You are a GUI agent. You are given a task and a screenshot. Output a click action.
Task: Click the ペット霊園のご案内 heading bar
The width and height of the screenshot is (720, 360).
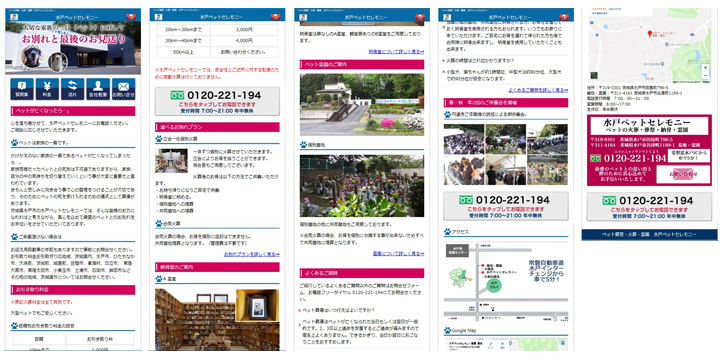[x=362, y=64]
